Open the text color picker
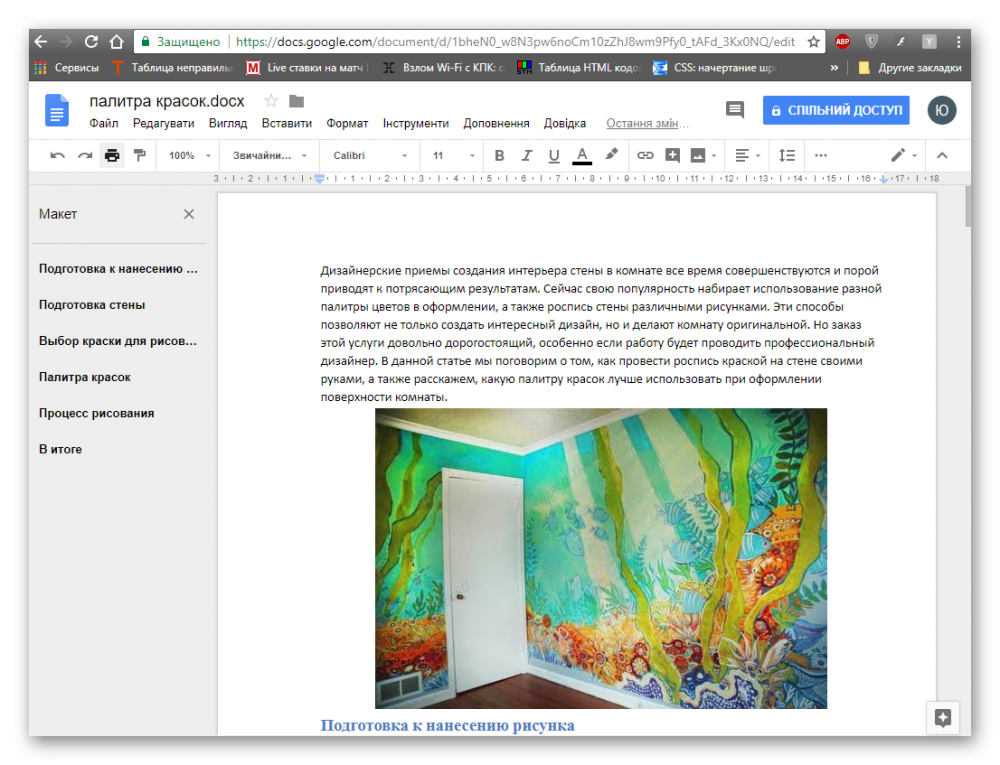Screen dimensions: 1000x765 coord(582,156)
